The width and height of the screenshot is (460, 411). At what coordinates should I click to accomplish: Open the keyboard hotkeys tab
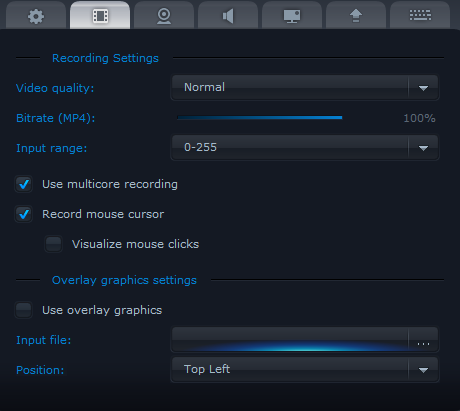pyautogui.click(x=420, y=15)
